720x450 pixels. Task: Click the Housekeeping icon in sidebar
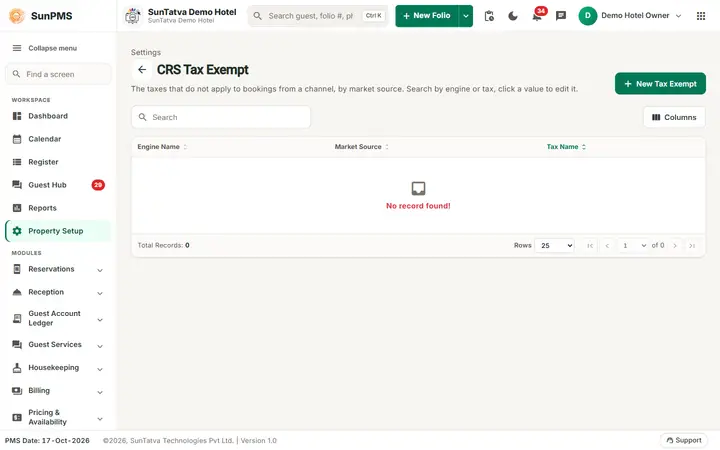[x=17, y=368]
